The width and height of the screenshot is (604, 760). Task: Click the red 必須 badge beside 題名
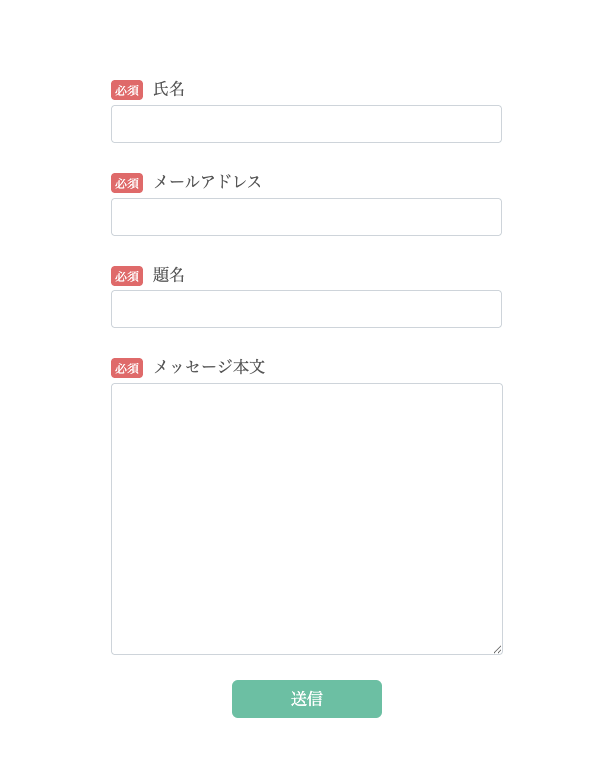point(127,276)
